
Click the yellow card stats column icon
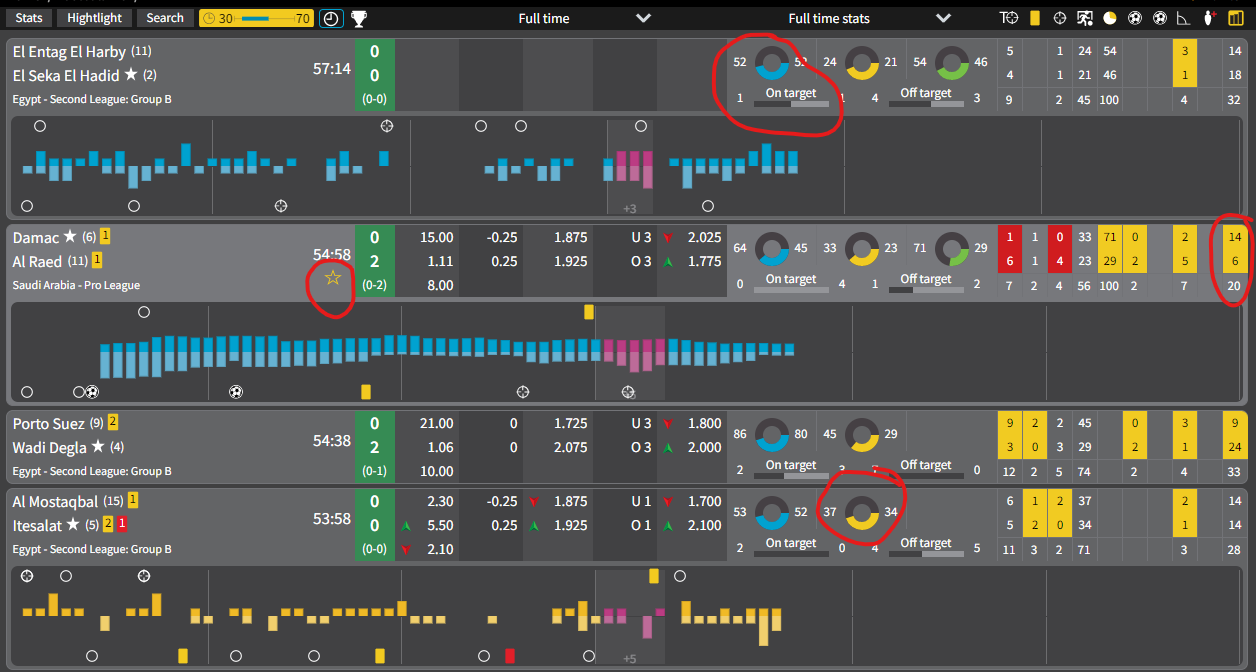pos(1035,18)
